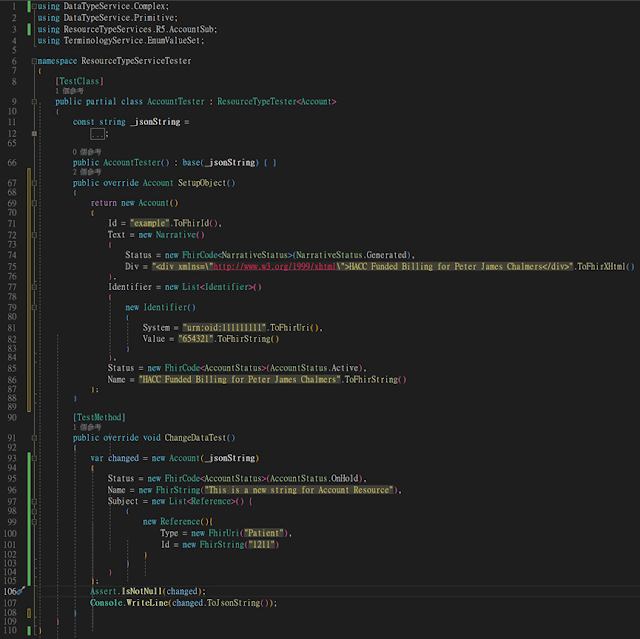Screen dimensions: 640x639
Task: Click "DataTypeService.Complex" in the first using line
Action: point(115,7)
